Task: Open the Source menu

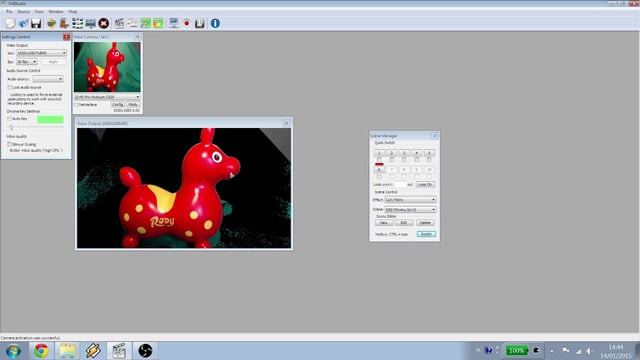Action: point(23,12)
